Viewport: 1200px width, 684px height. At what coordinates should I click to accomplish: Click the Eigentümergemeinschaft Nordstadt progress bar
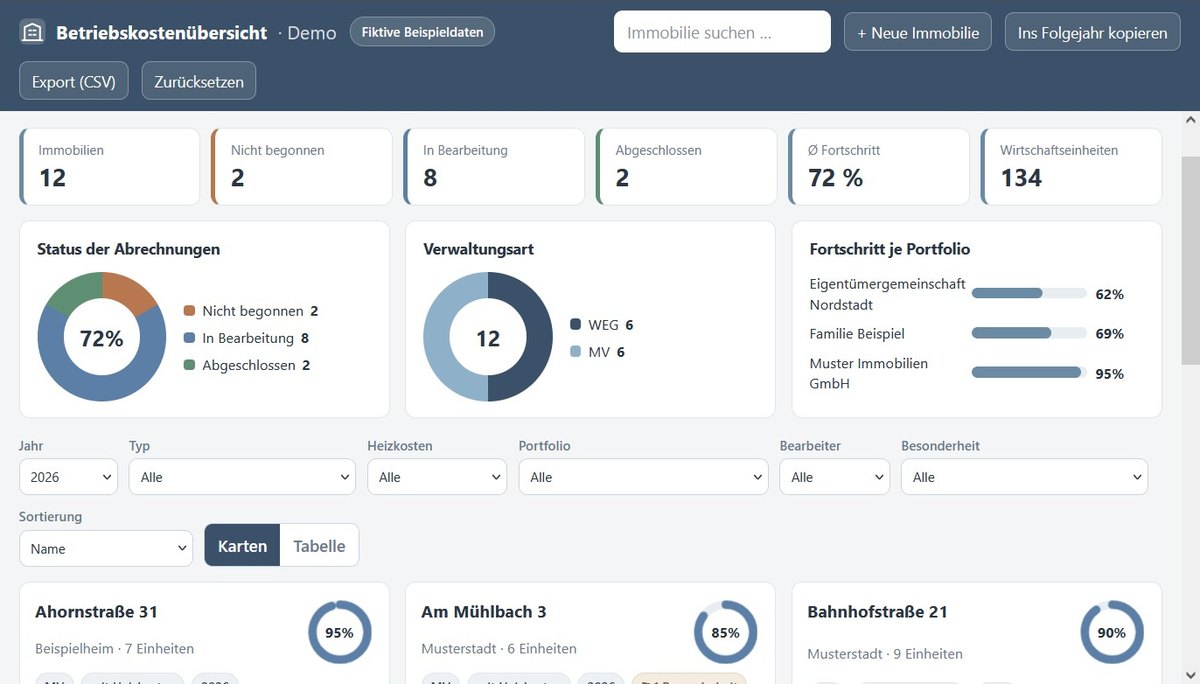coord(1029,294)
